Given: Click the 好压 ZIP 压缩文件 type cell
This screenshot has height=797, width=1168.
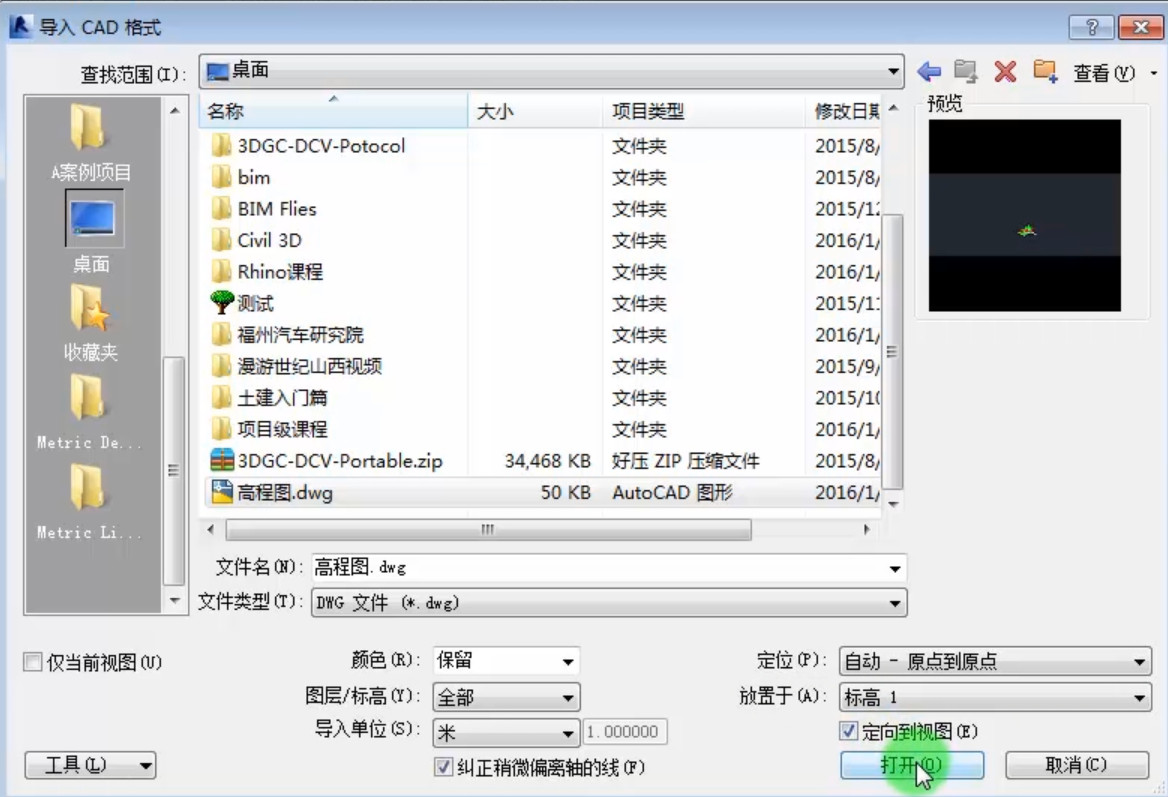Looking at the screenshot, I should click(685, 461).
